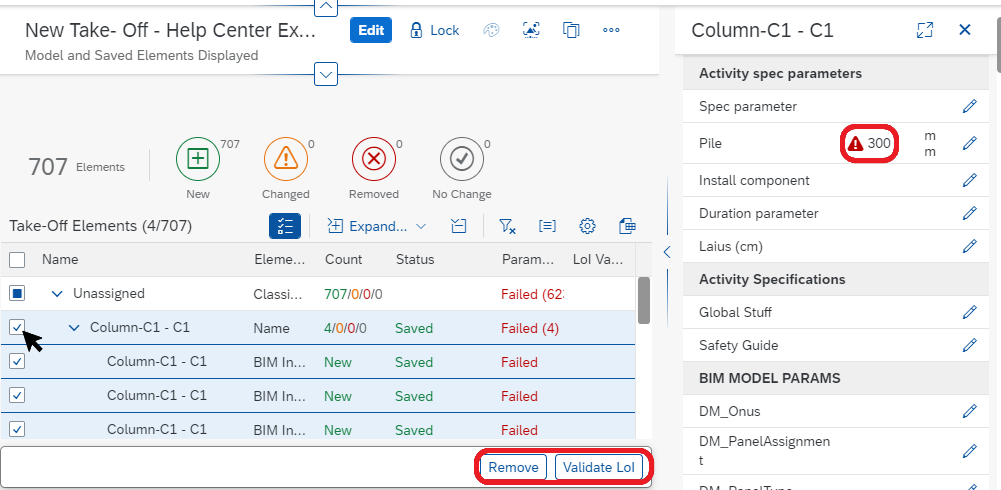Collapse the Column-C1 - C1 group node
This screenshot has height=490, width=1001.
[74, 327]
